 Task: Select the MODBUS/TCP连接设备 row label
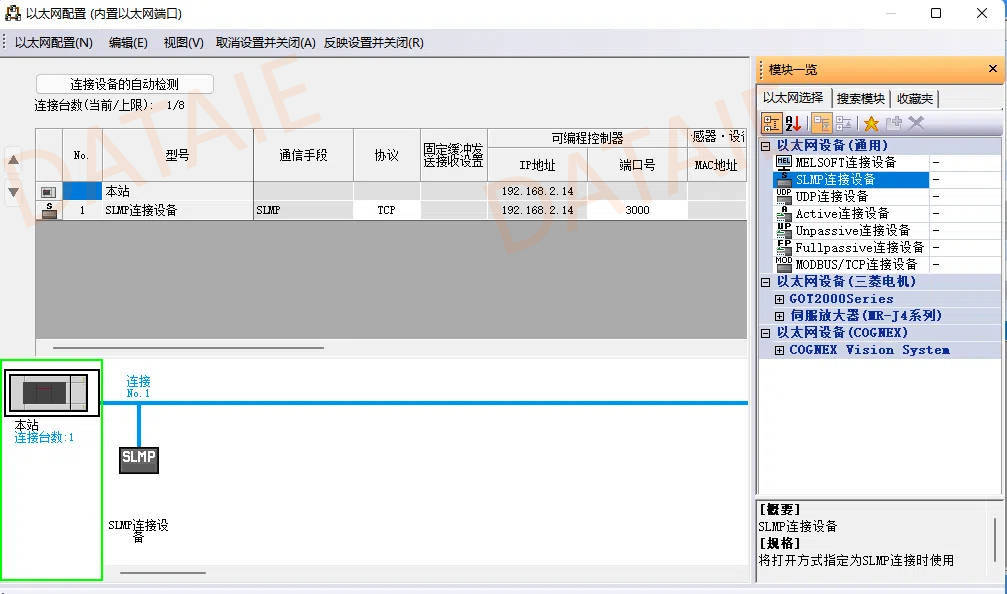856,265
